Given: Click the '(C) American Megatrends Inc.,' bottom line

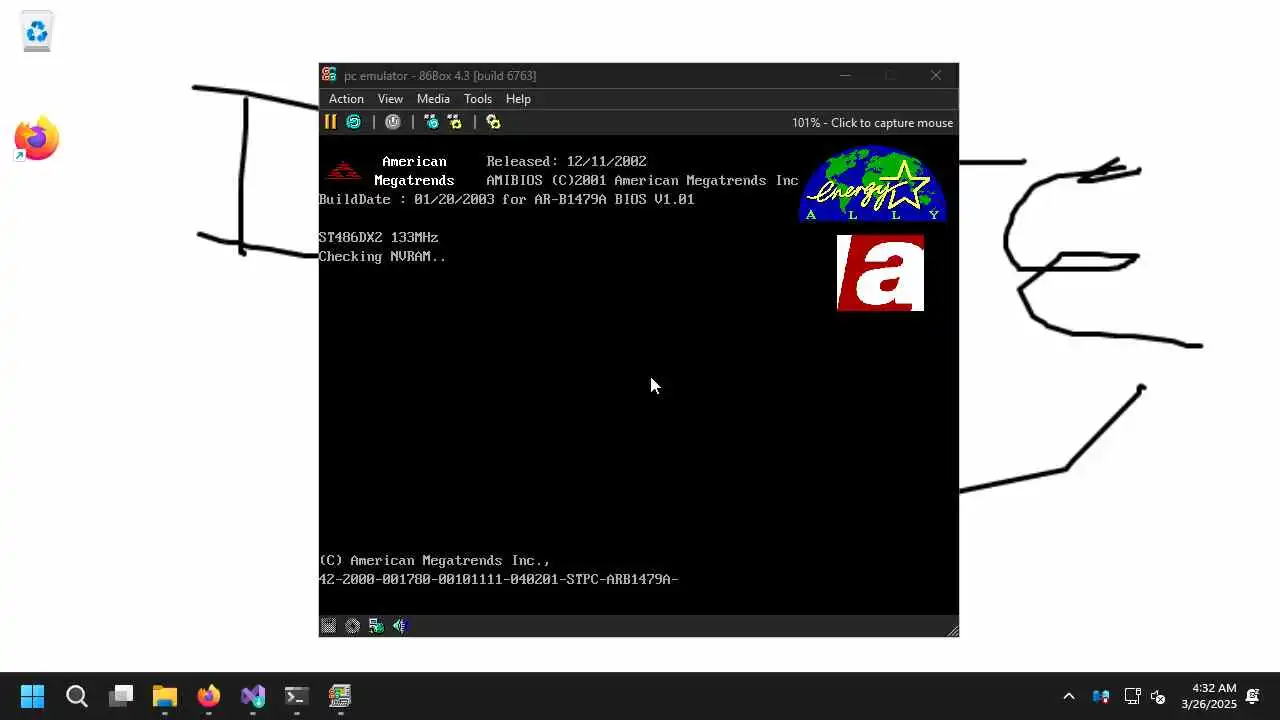Looking at the screenshot, I should (434, 561).
